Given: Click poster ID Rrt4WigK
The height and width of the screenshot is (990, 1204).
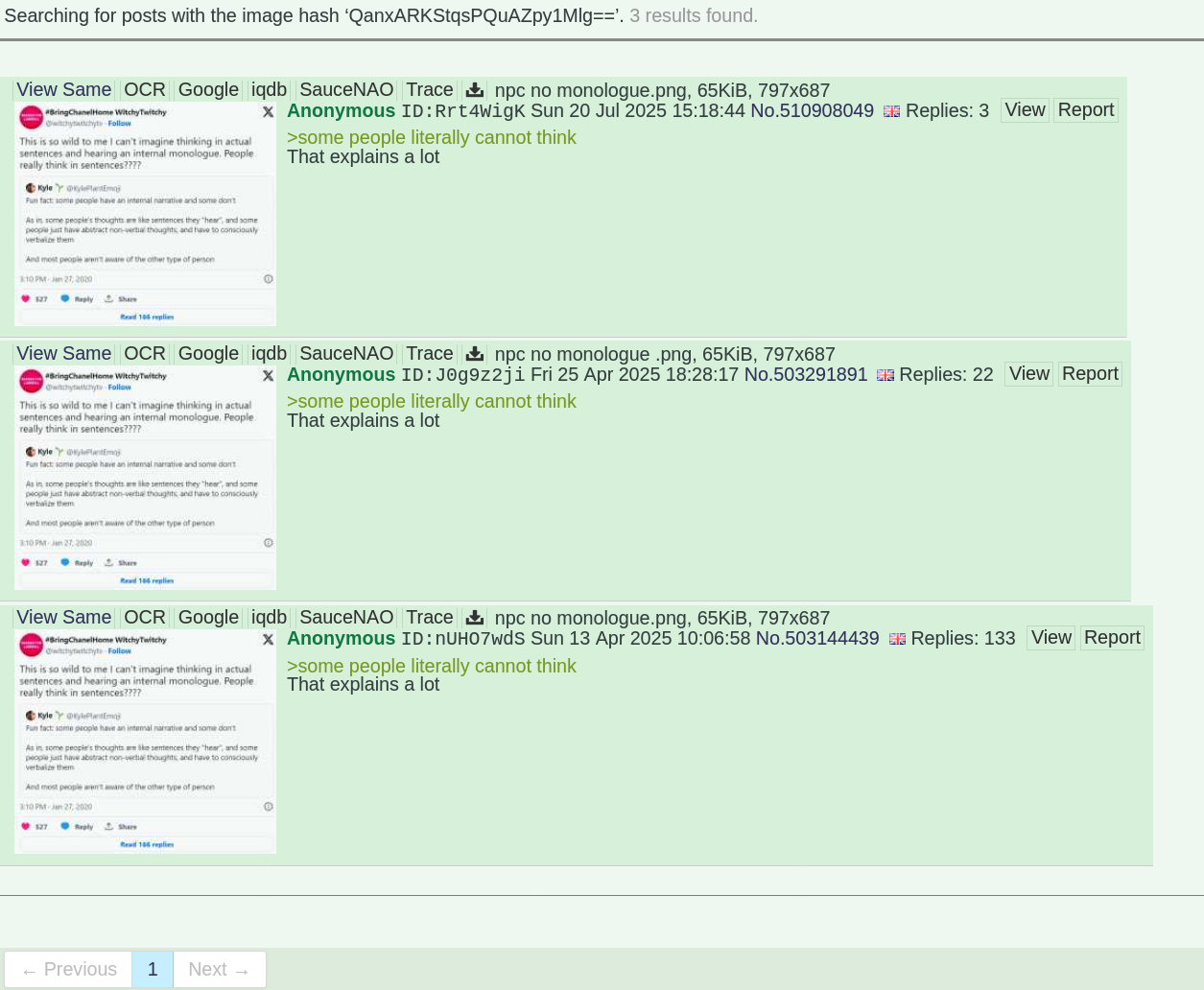Looking at the screenshot, I should [463, 111].
